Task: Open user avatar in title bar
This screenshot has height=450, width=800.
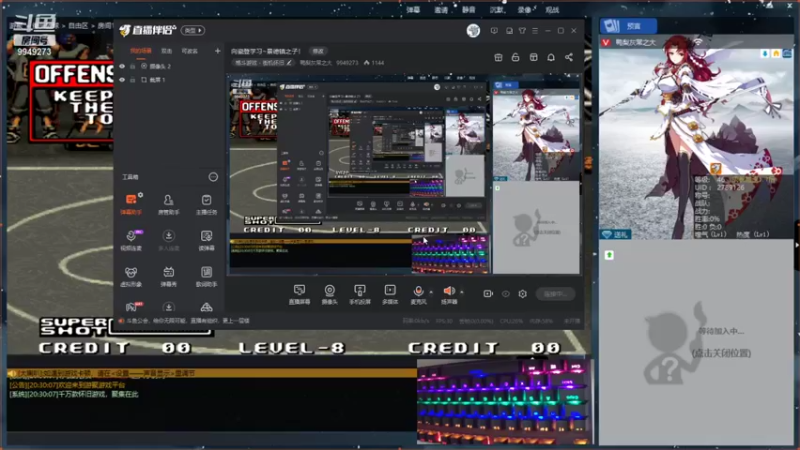Action: [473, 31]
